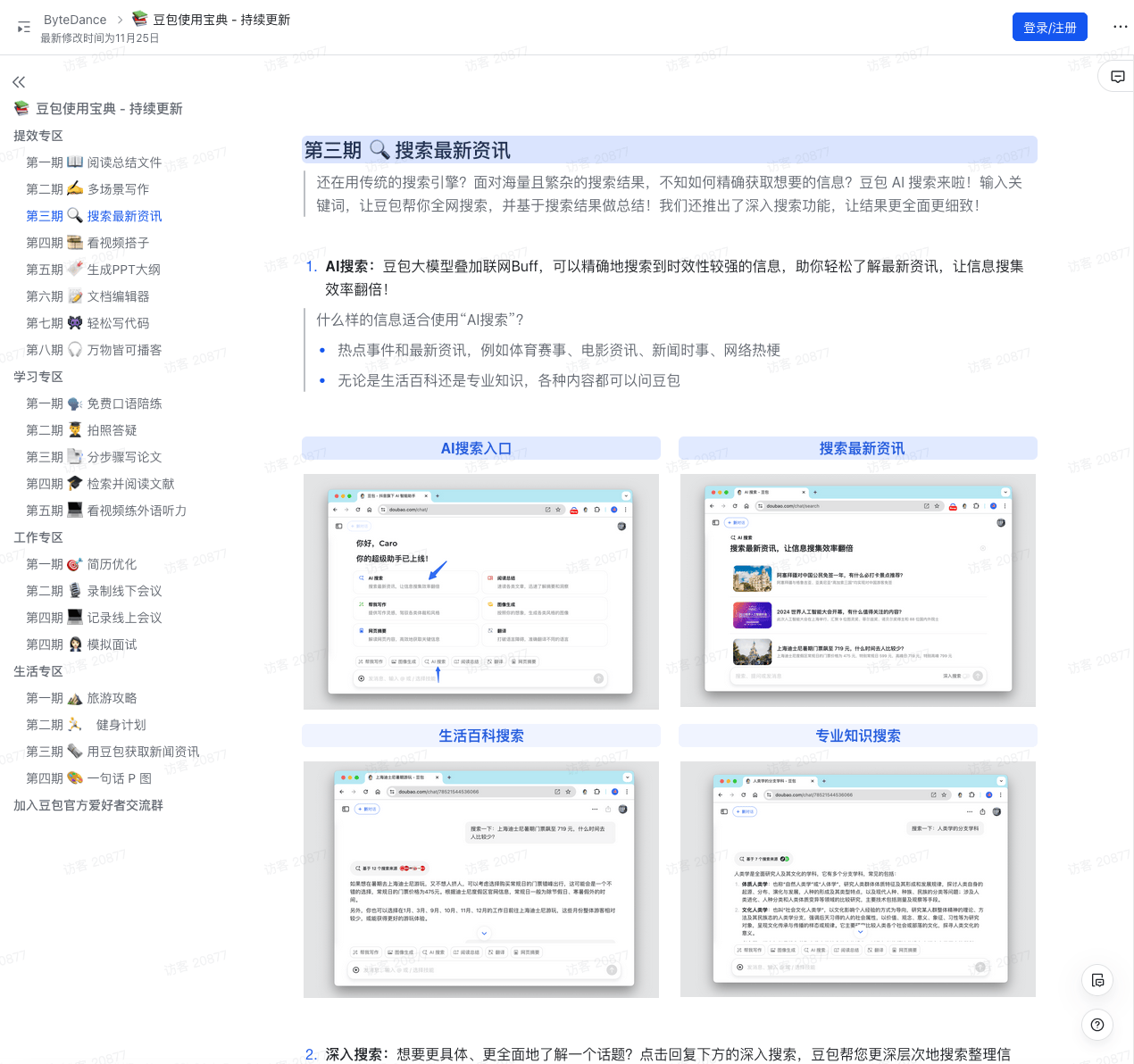
Task: Open 第四期 一句话 P 图 page
Action: (88, 778)
